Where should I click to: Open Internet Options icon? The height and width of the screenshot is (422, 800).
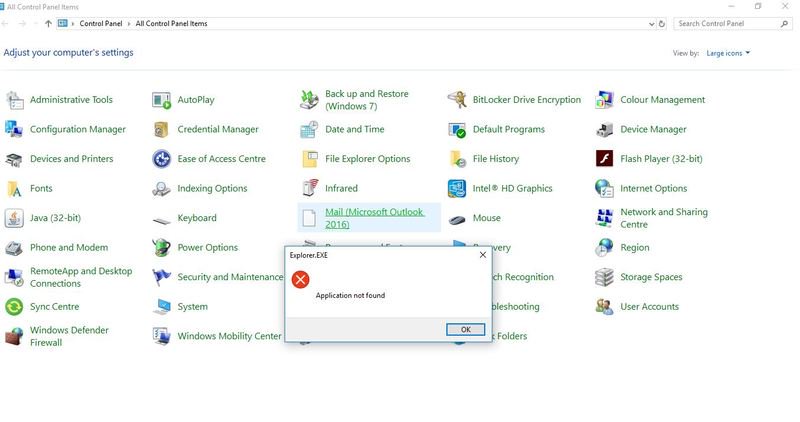(605, 188)
